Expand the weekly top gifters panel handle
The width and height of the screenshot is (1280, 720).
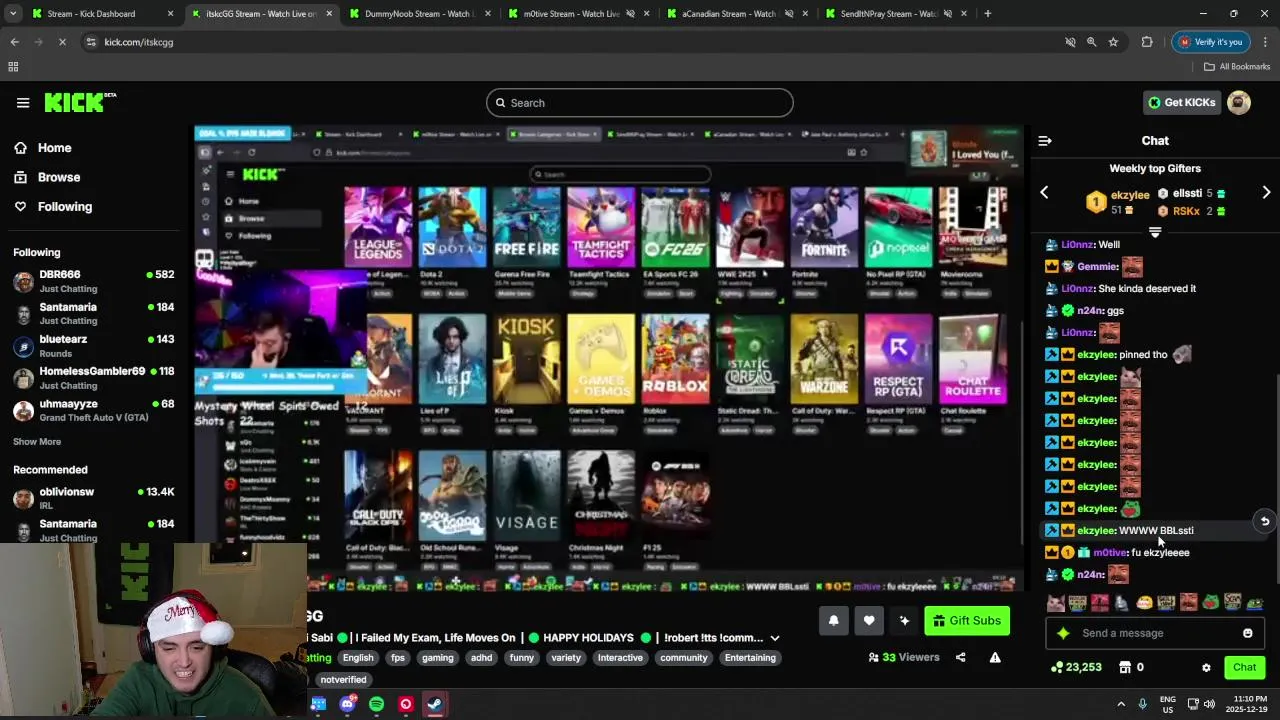coord(1155,232)
